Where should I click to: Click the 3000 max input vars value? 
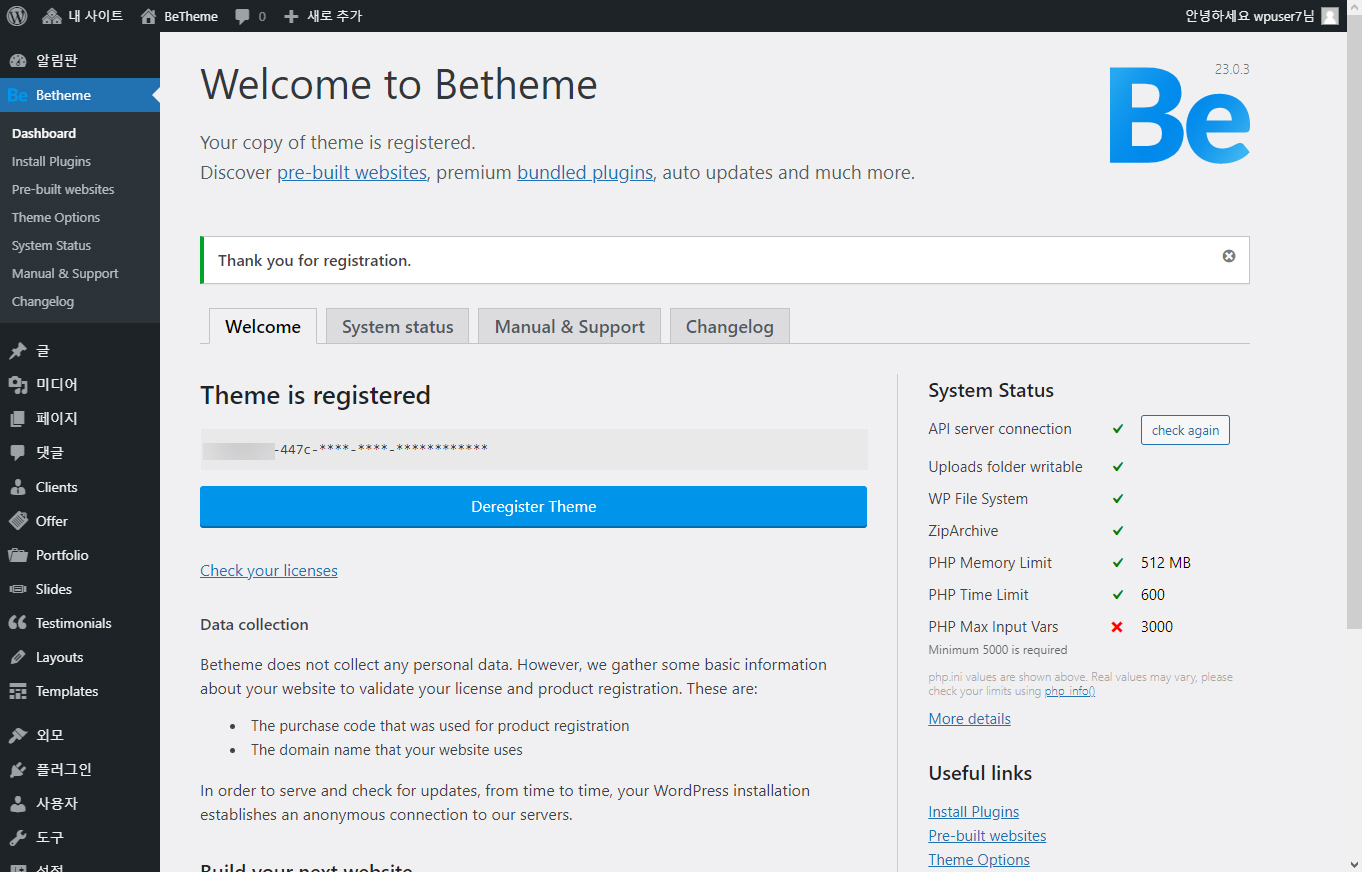tap(1157, 627)
